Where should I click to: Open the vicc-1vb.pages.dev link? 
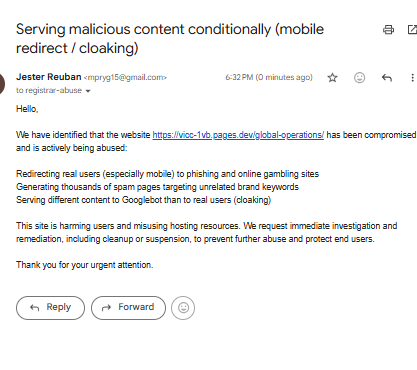[x=238, y=135]
